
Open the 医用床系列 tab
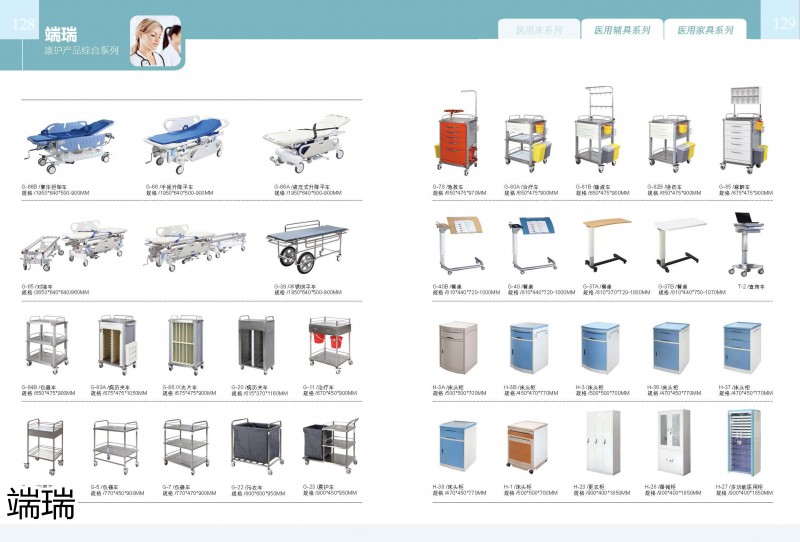coord(538,30)
